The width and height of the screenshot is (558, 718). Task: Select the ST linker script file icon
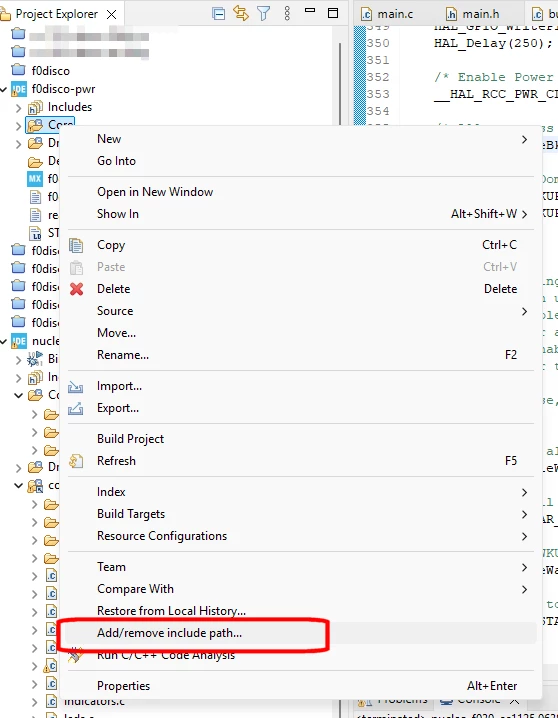pyautogui.click(x=35, y=233)
